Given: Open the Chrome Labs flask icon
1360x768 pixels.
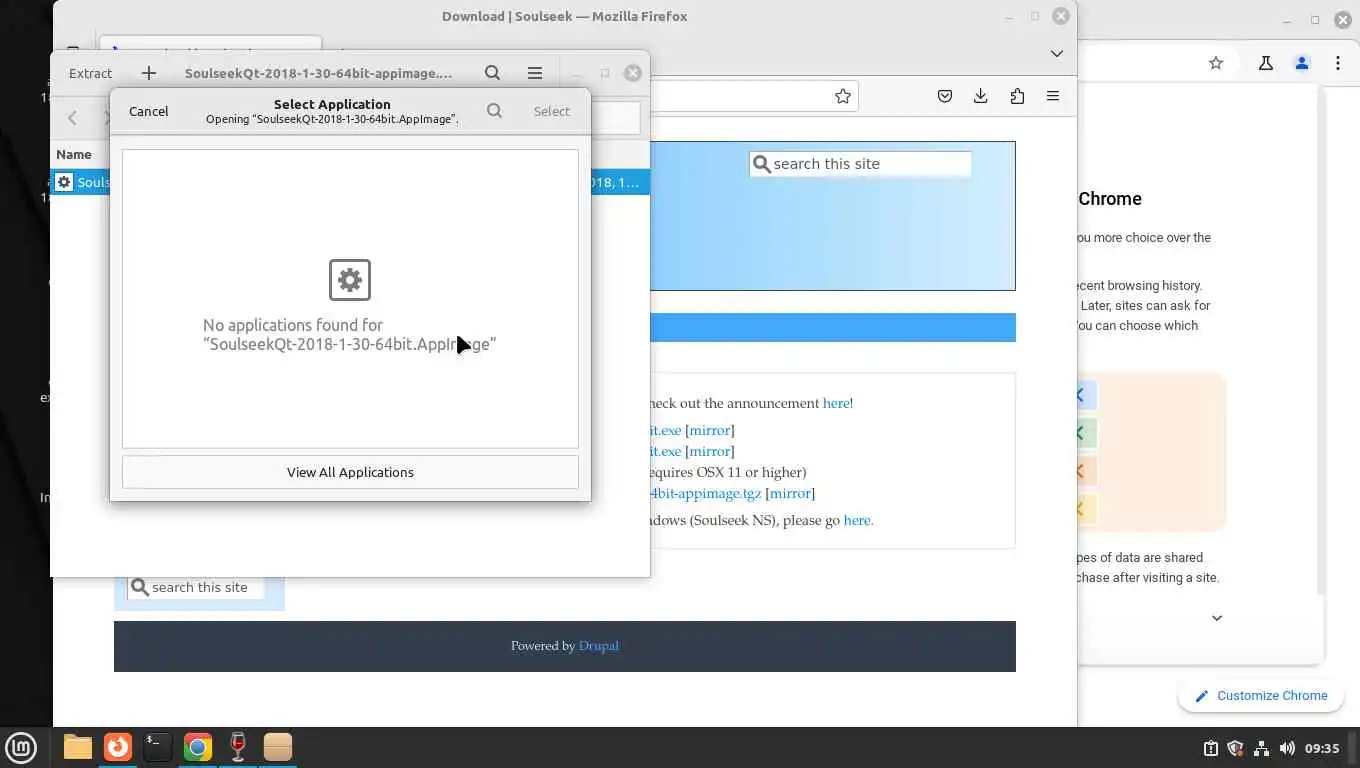Looking at the screenshot, I should [x=1266, y=63].
